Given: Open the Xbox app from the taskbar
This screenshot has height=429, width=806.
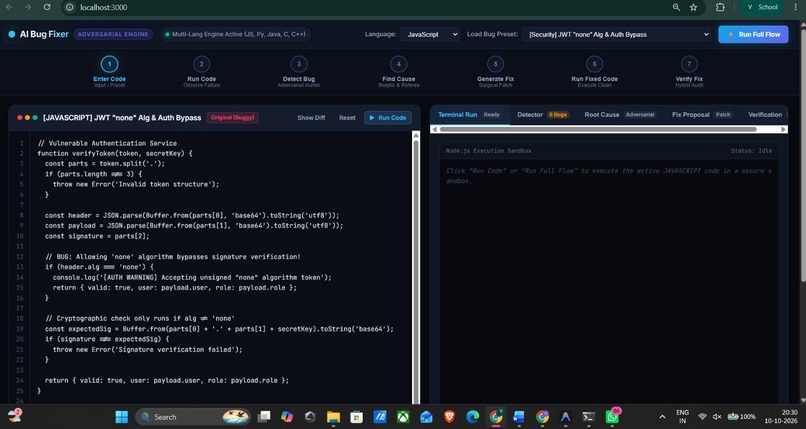Looking at the screenshot, I should (403, 417).
